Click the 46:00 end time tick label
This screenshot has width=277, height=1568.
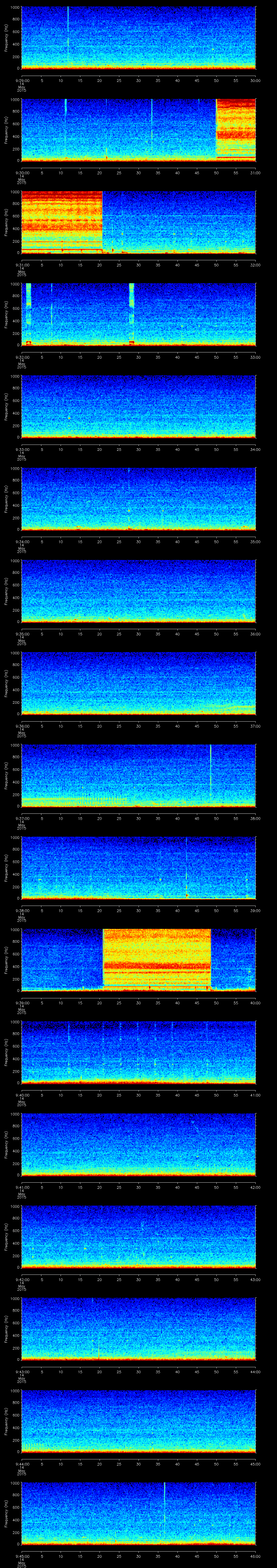click(x=255, y=1556)
